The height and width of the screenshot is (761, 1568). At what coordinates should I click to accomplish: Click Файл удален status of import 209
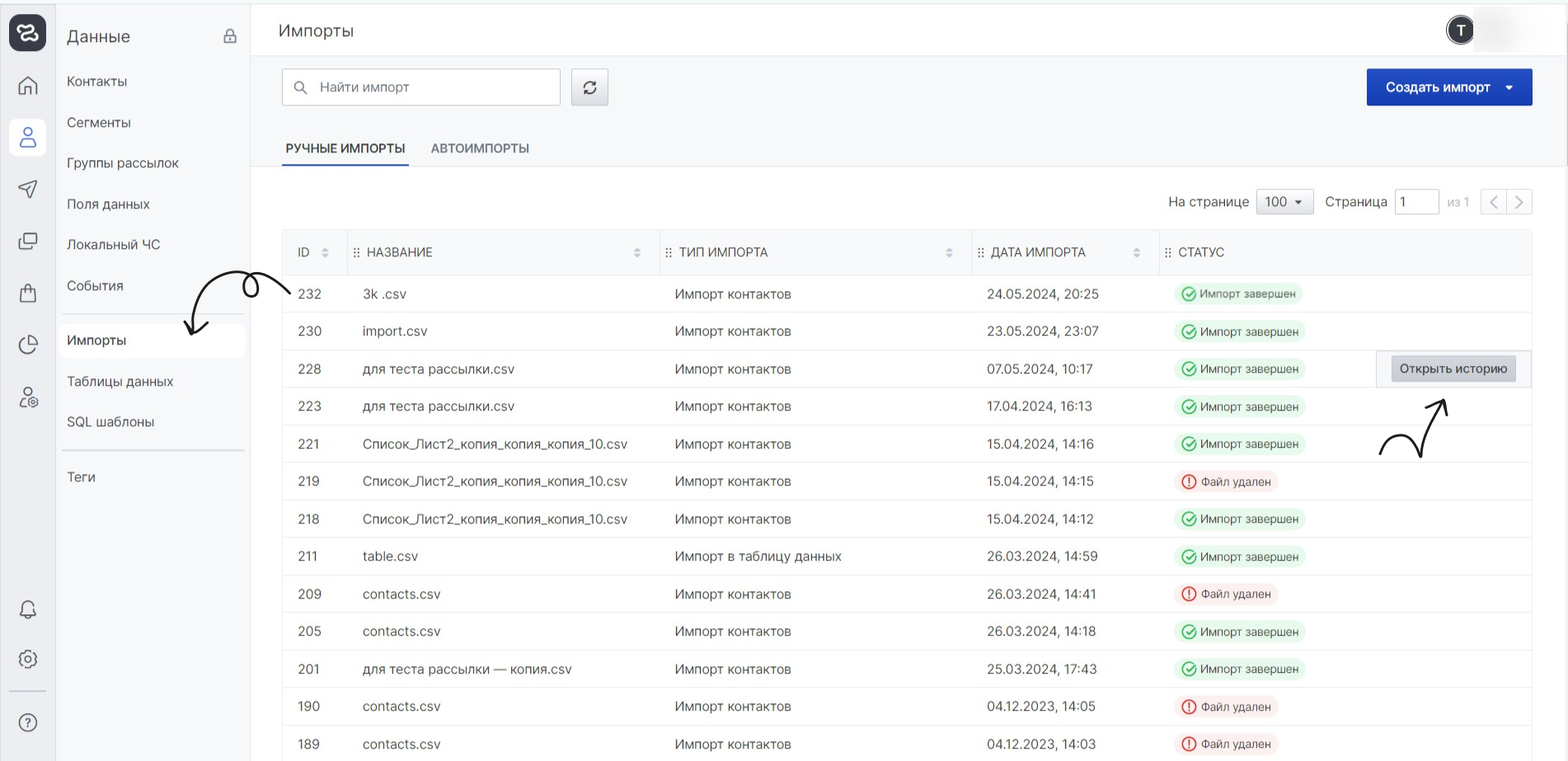pyautogui.click(x=1226, y=594)
